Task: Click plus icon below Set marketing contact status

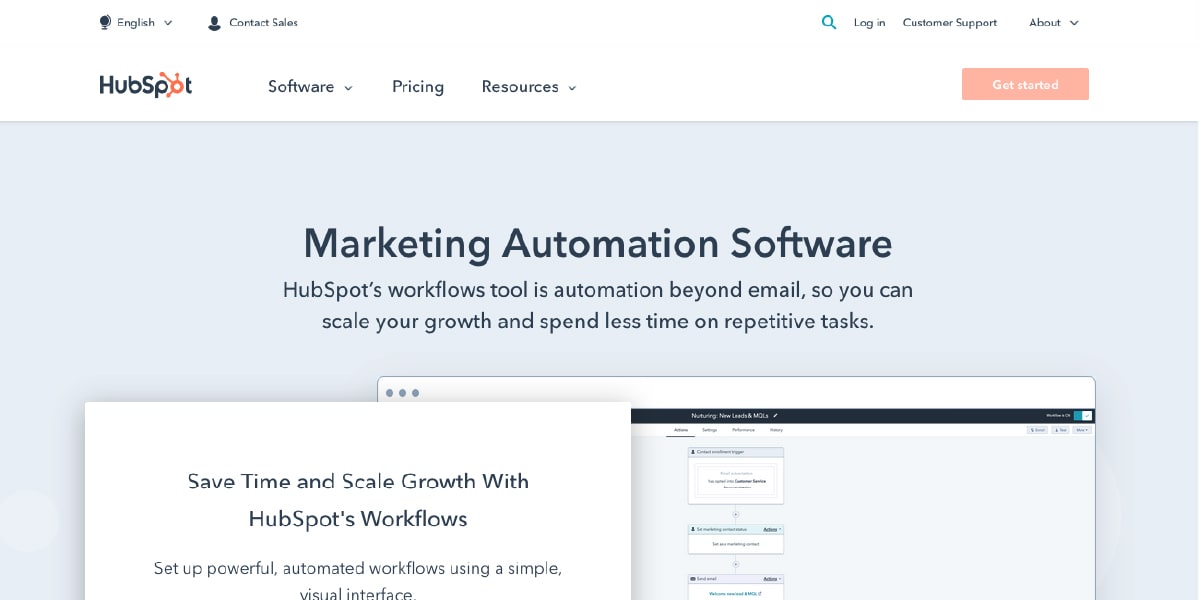Action: coord(736,564)
